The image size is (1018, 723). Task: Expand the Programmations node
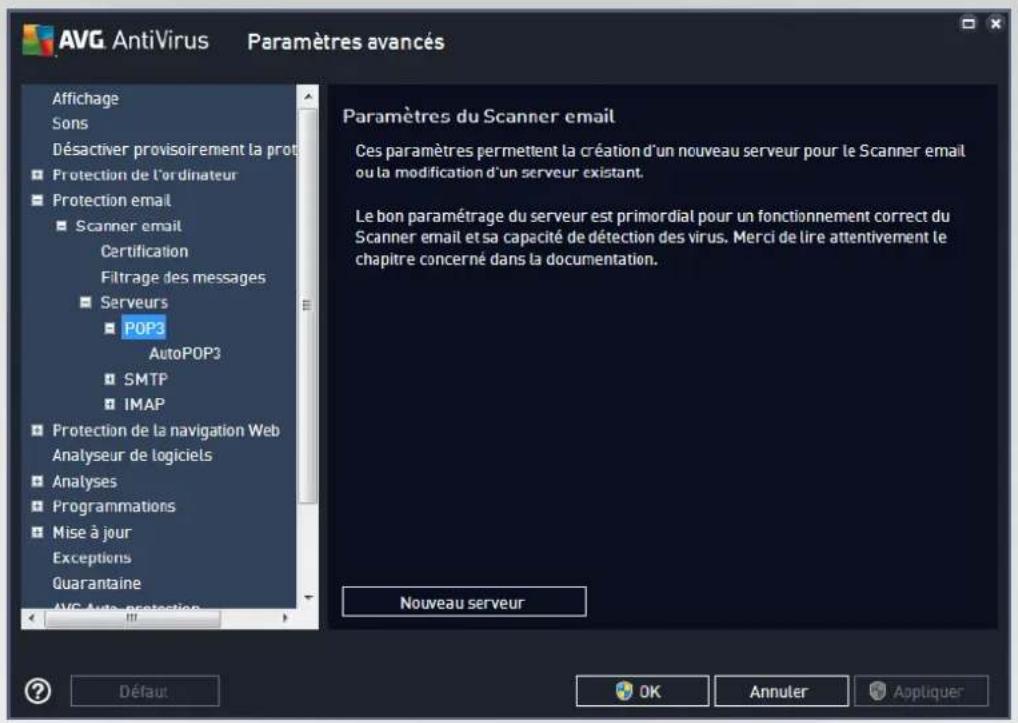[38, 506]
